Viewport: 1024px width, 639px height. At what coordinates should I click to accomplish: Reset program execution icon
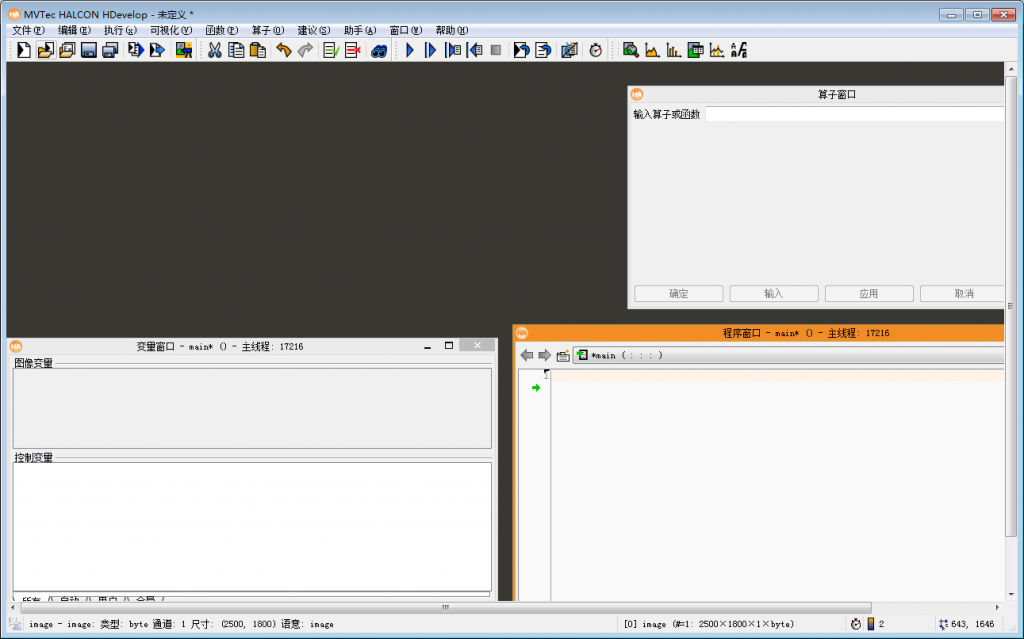click(x=521, y=50)
